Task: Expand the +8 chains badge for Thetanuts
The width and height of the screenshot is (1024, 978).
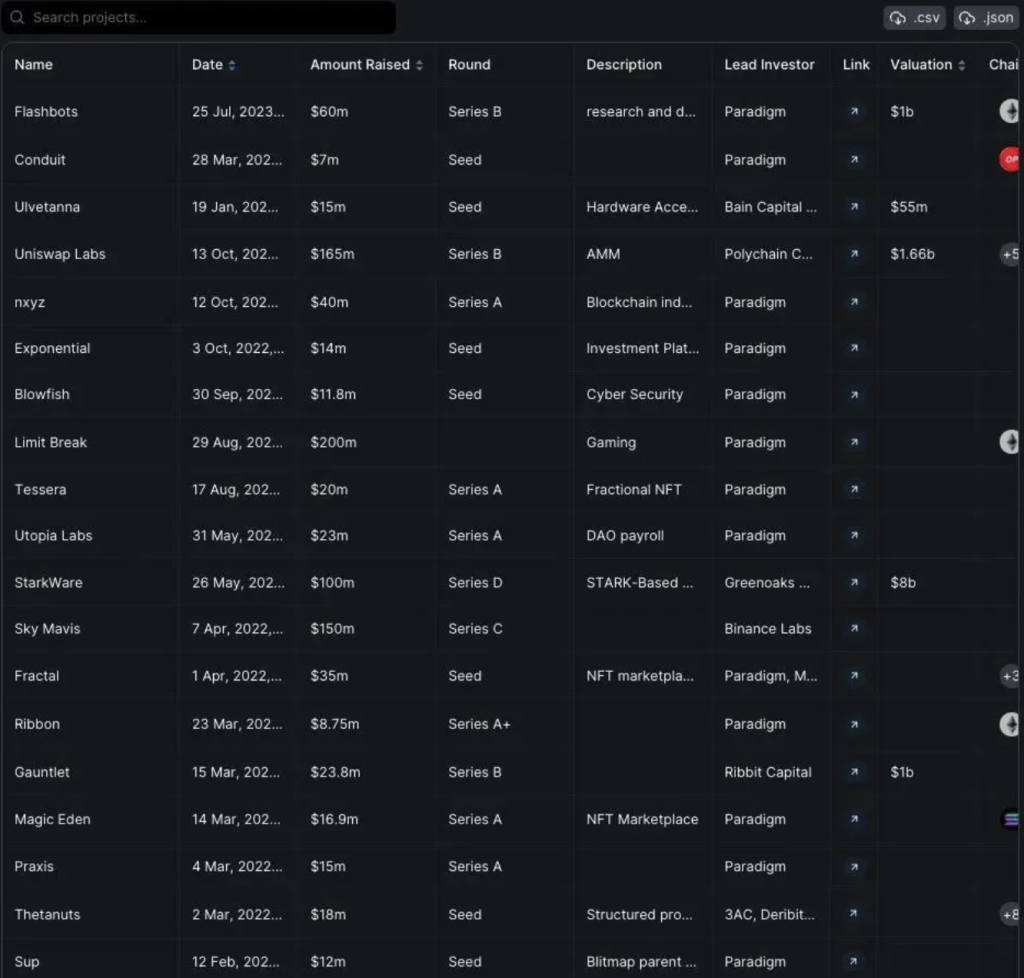Action: tap(1010, 914)
